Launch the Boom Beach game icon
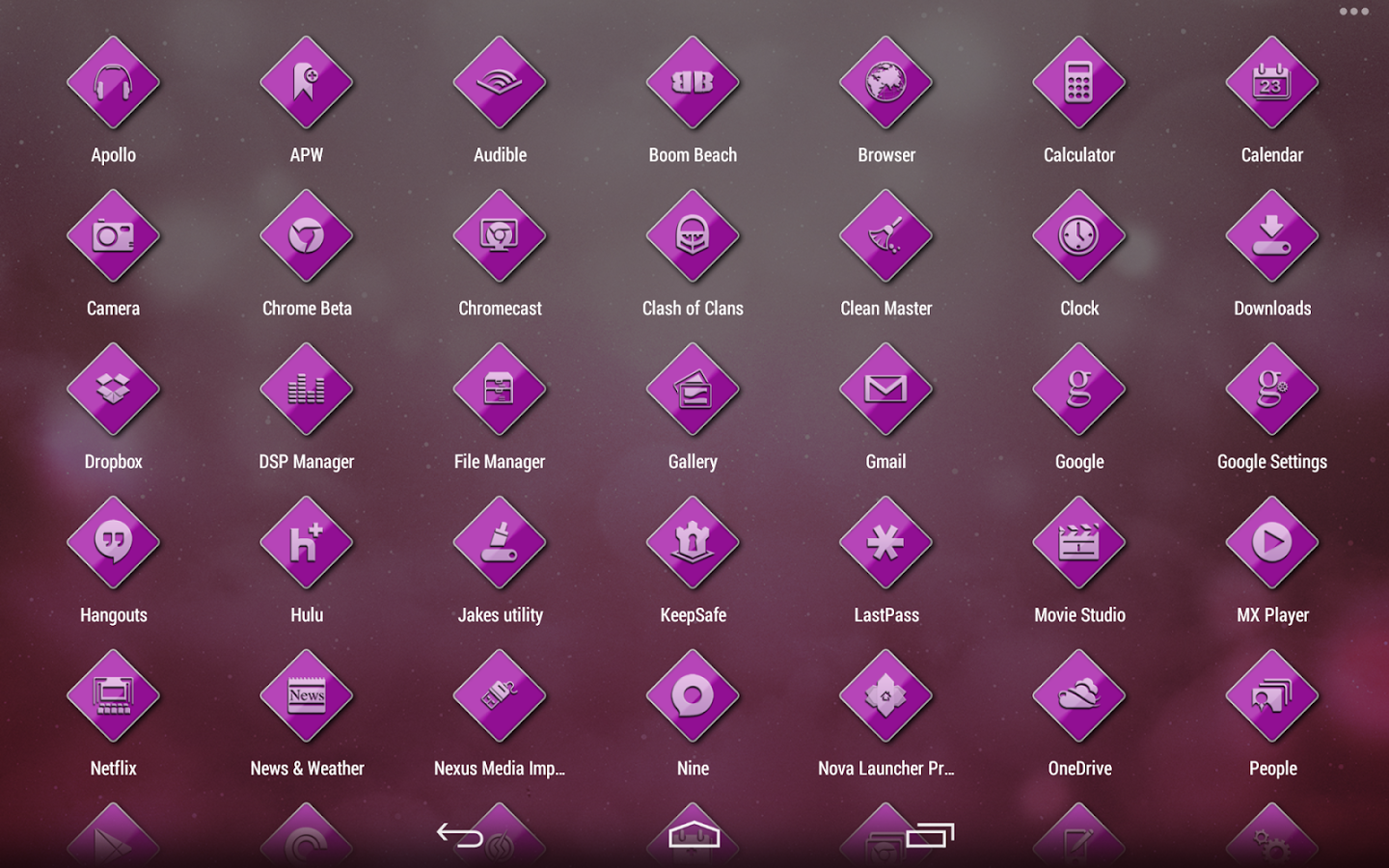 click(x=693, y=83)
